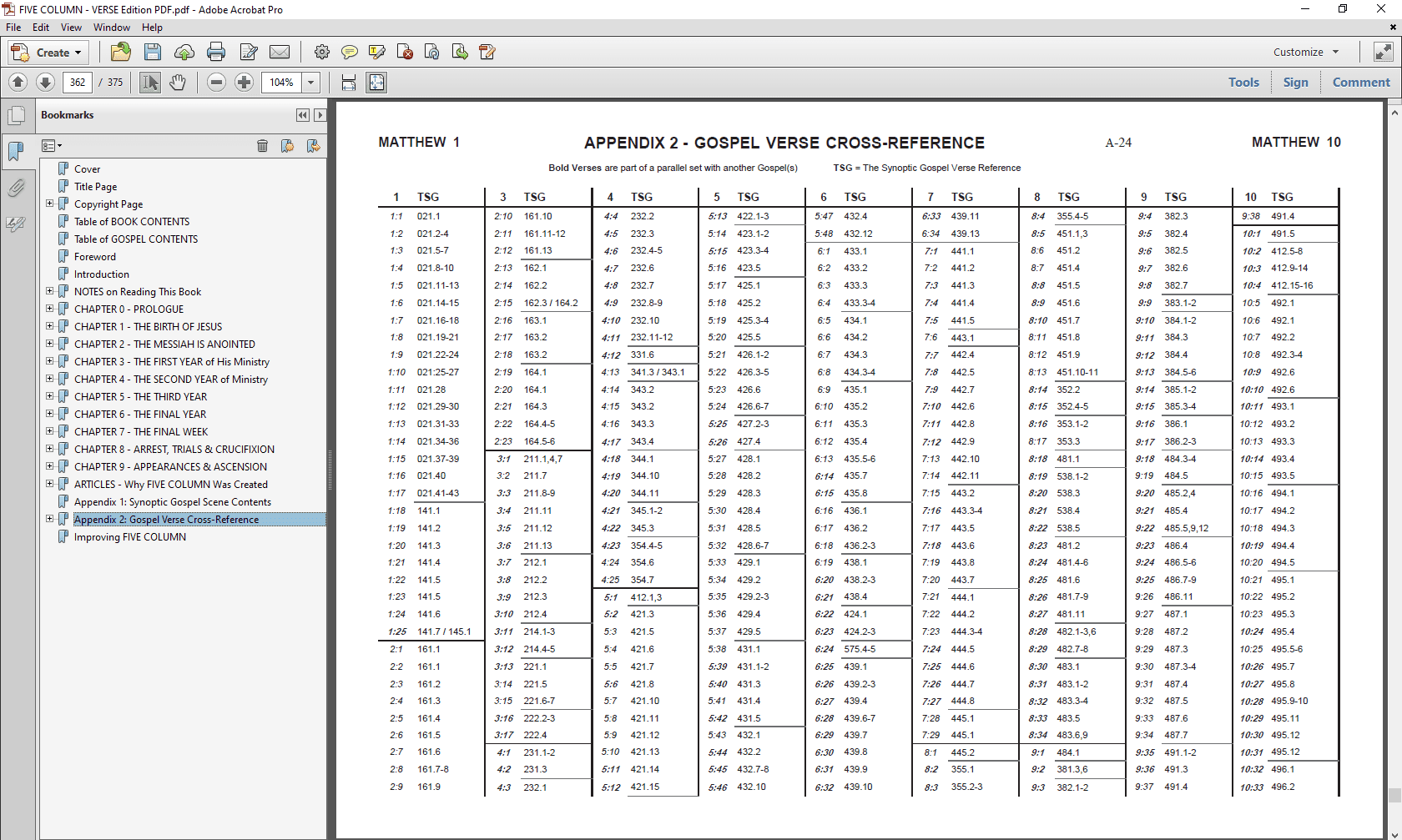
Task: Click the Insert pages toolbar icon
Action: pos(460,52)
